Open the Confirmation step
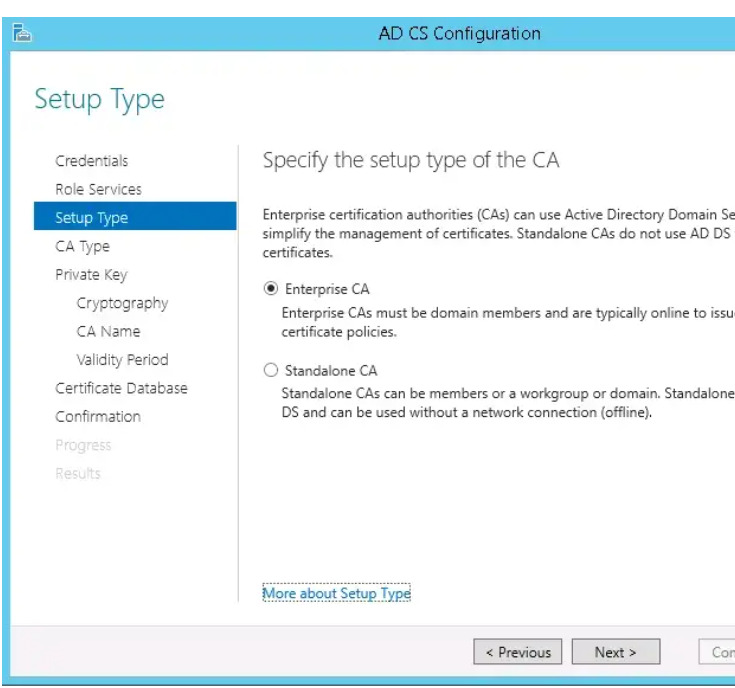The image size is (735, 688). tap(98, 417)
